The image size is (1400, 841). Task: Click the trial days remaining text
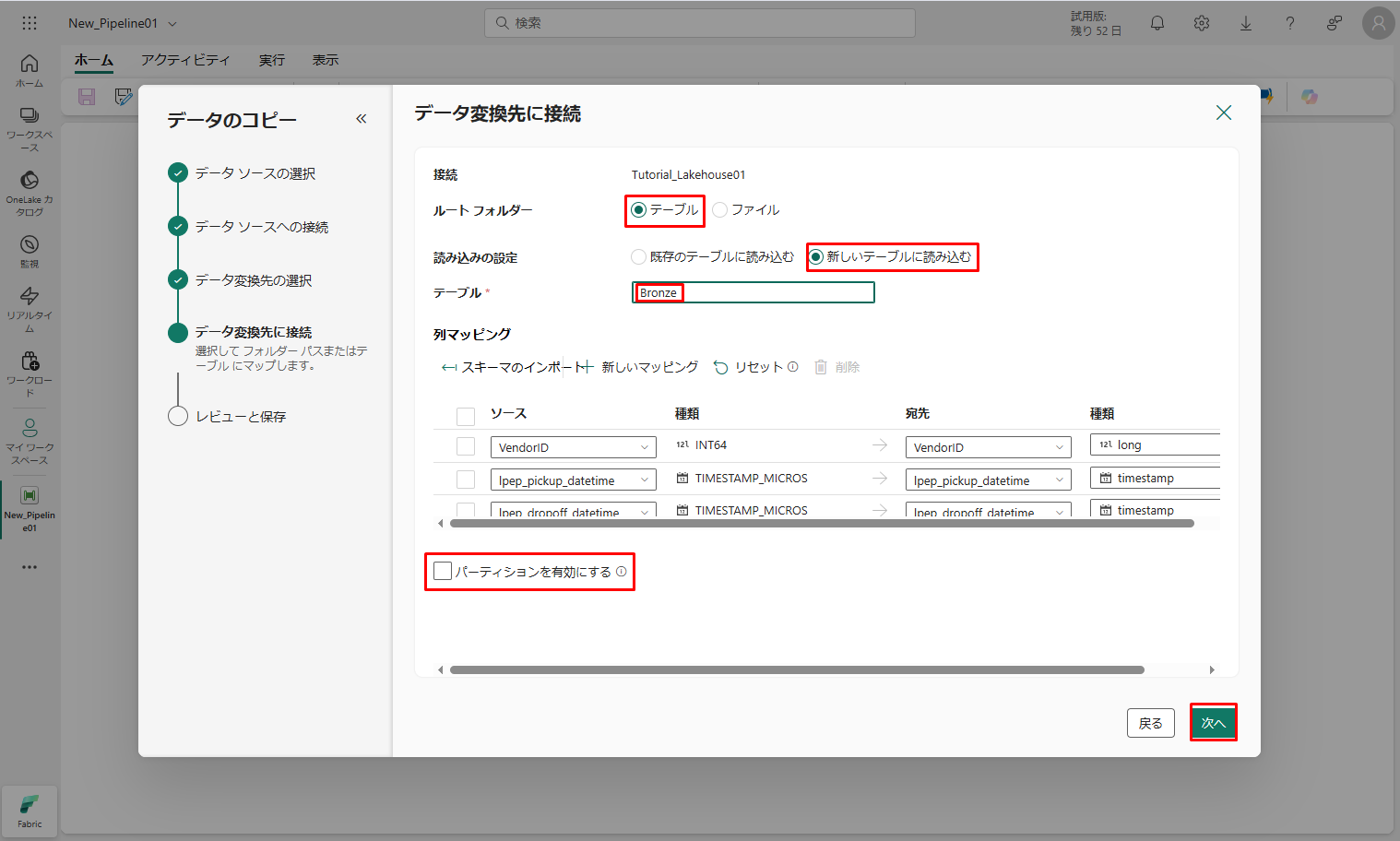point(1096,24)
